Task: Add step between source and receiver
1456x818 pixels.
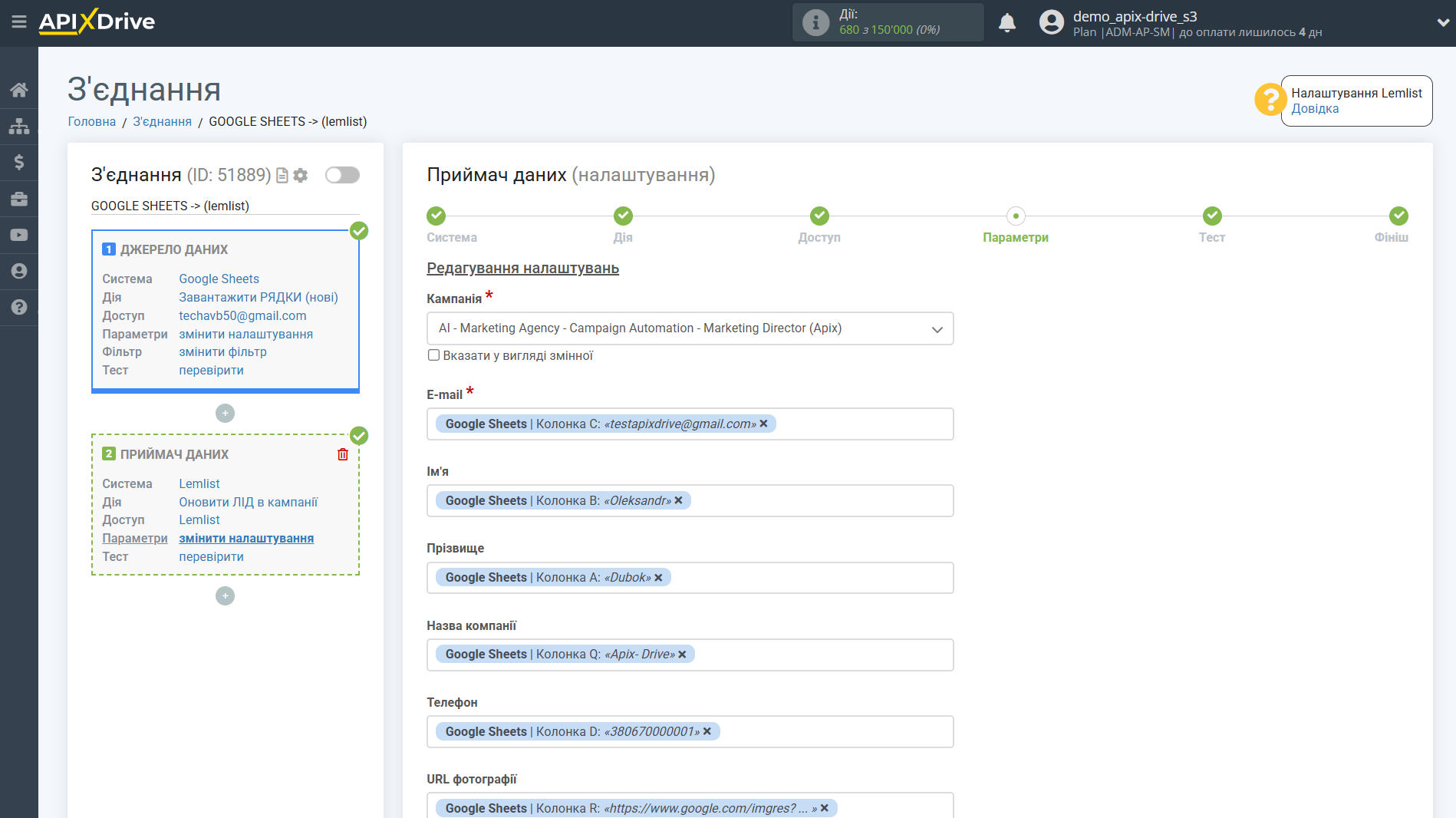Action: click(x=225, y=414)
